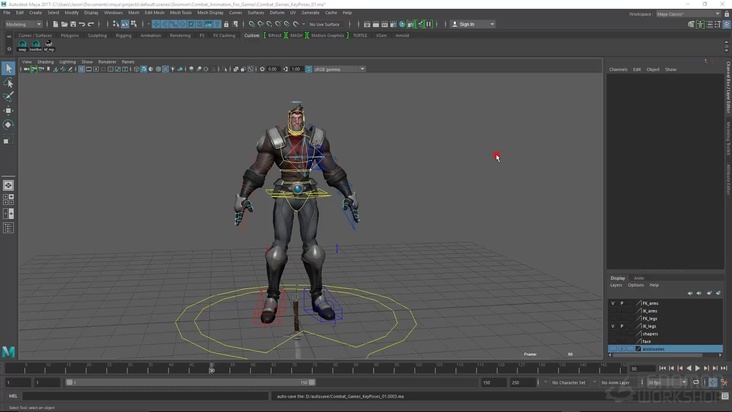Viewport: 732px width, 412px height.
Task: Open the 30 fps frame rate dropdown
Action: (x=667, y=383)
